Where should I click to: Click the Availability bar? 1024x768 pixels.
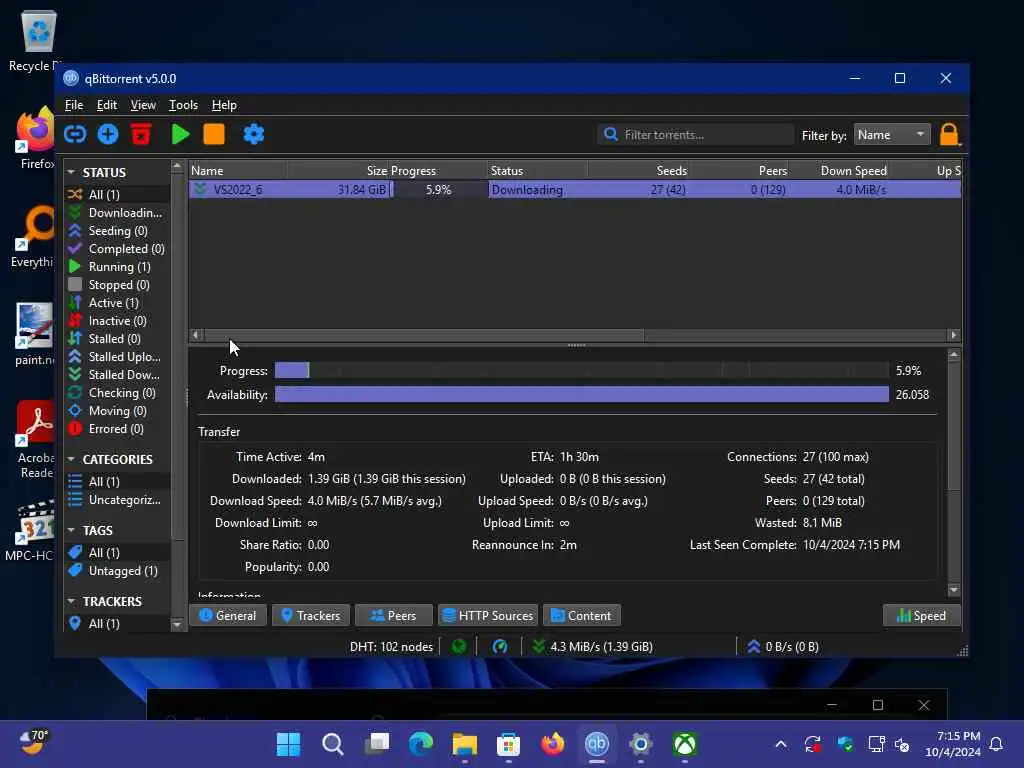581,394
